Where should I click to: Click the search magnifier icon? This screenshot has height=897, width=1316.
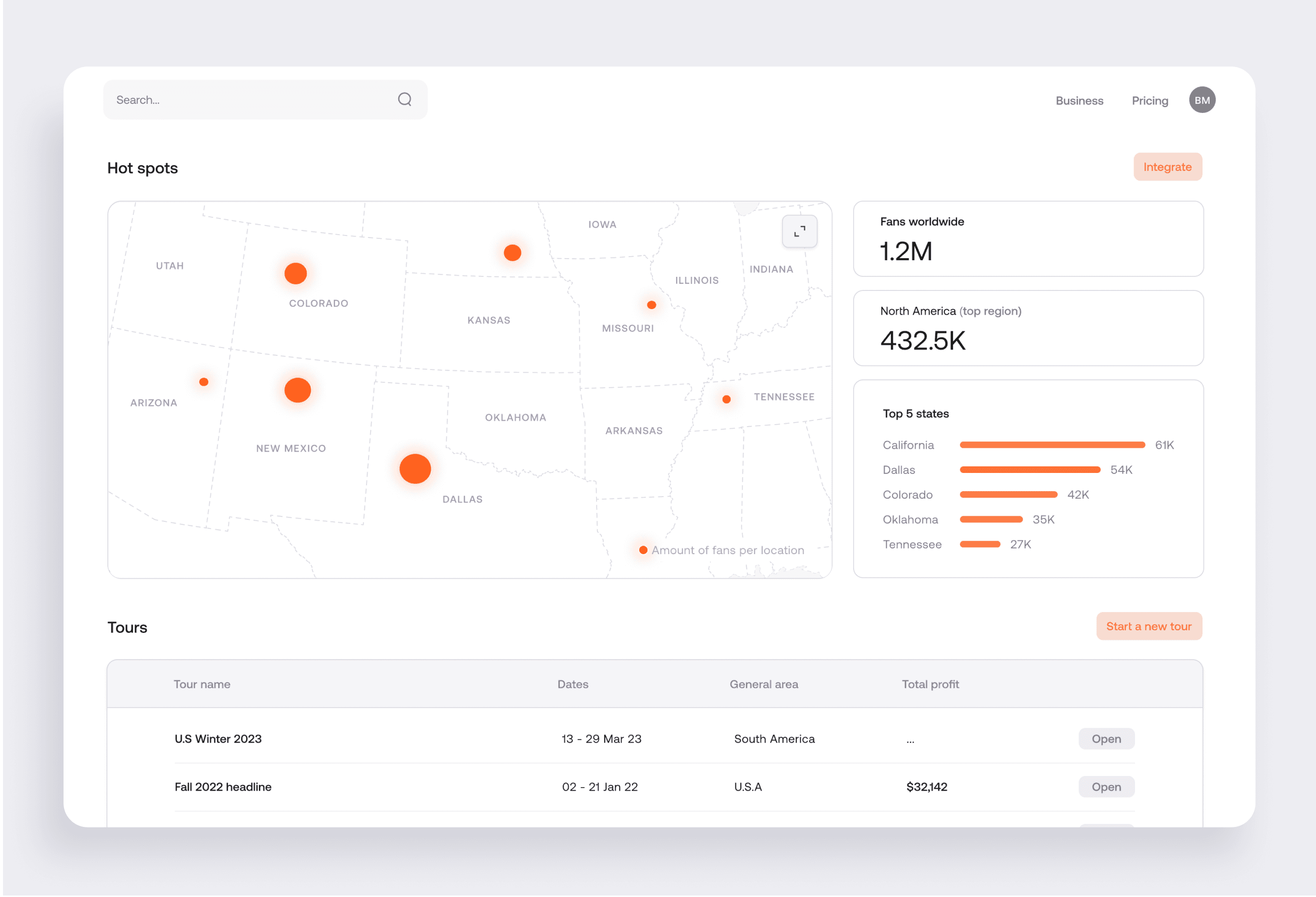click(x=404, y=100)
